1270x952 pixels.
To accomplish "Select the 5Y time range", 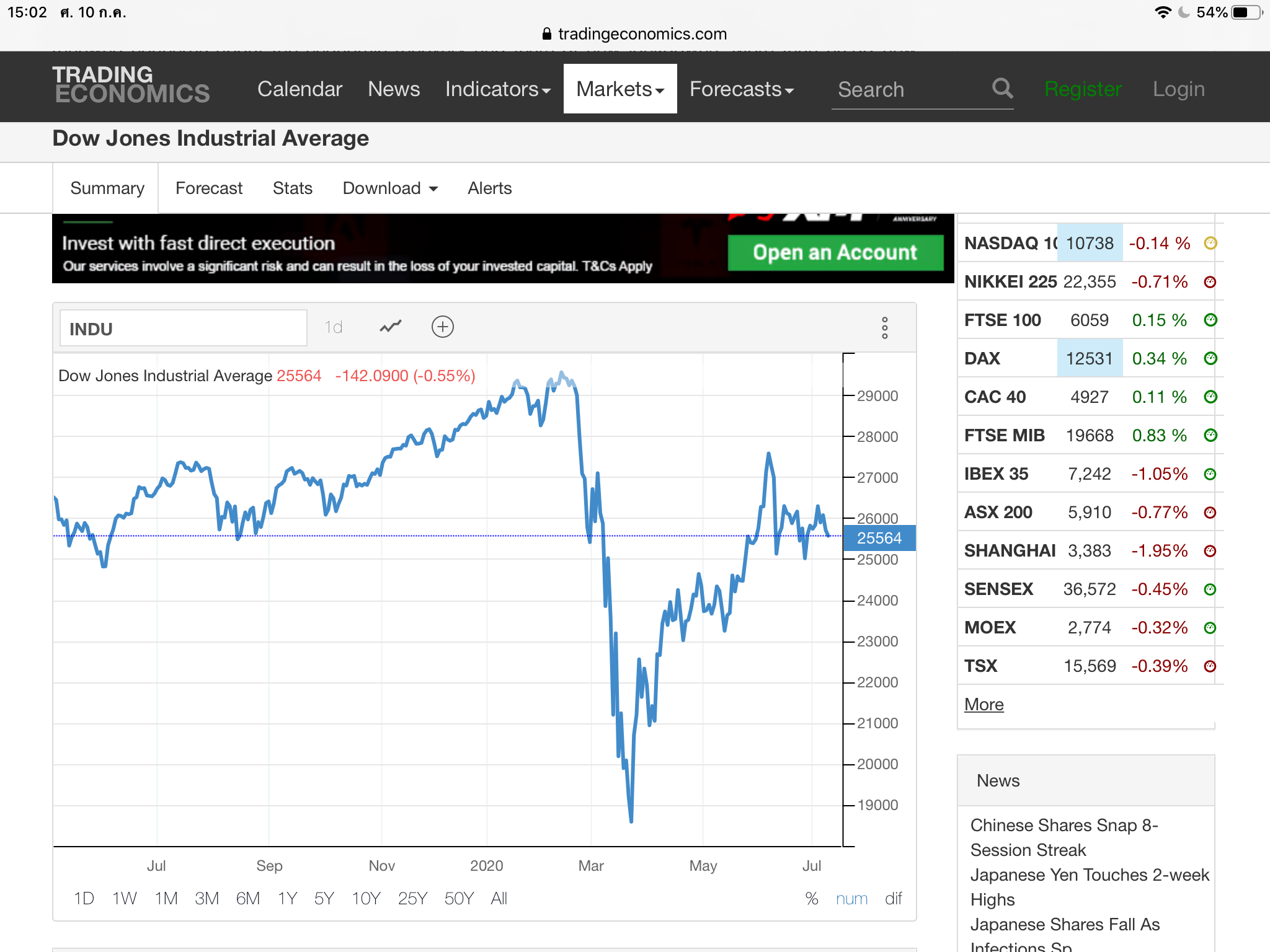I will pyautogui.click(x=324, y=899).
